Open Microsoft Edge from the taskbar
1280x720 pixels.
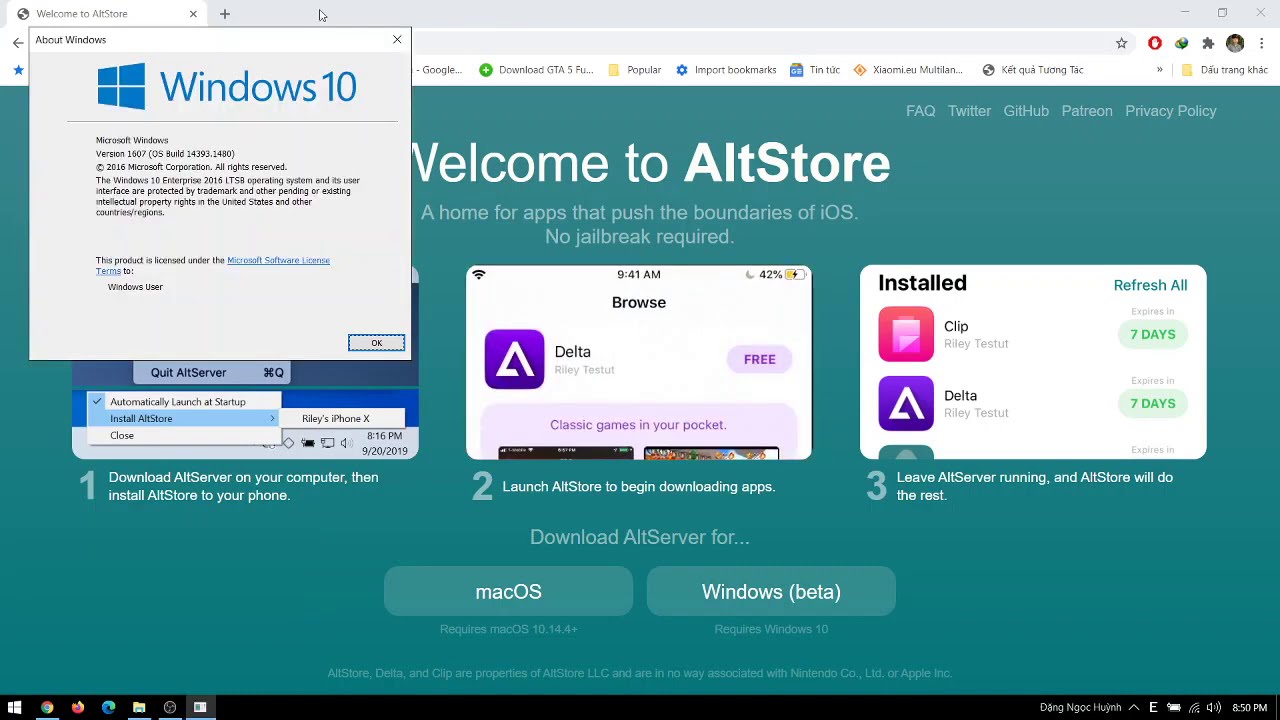pos(108,707)
